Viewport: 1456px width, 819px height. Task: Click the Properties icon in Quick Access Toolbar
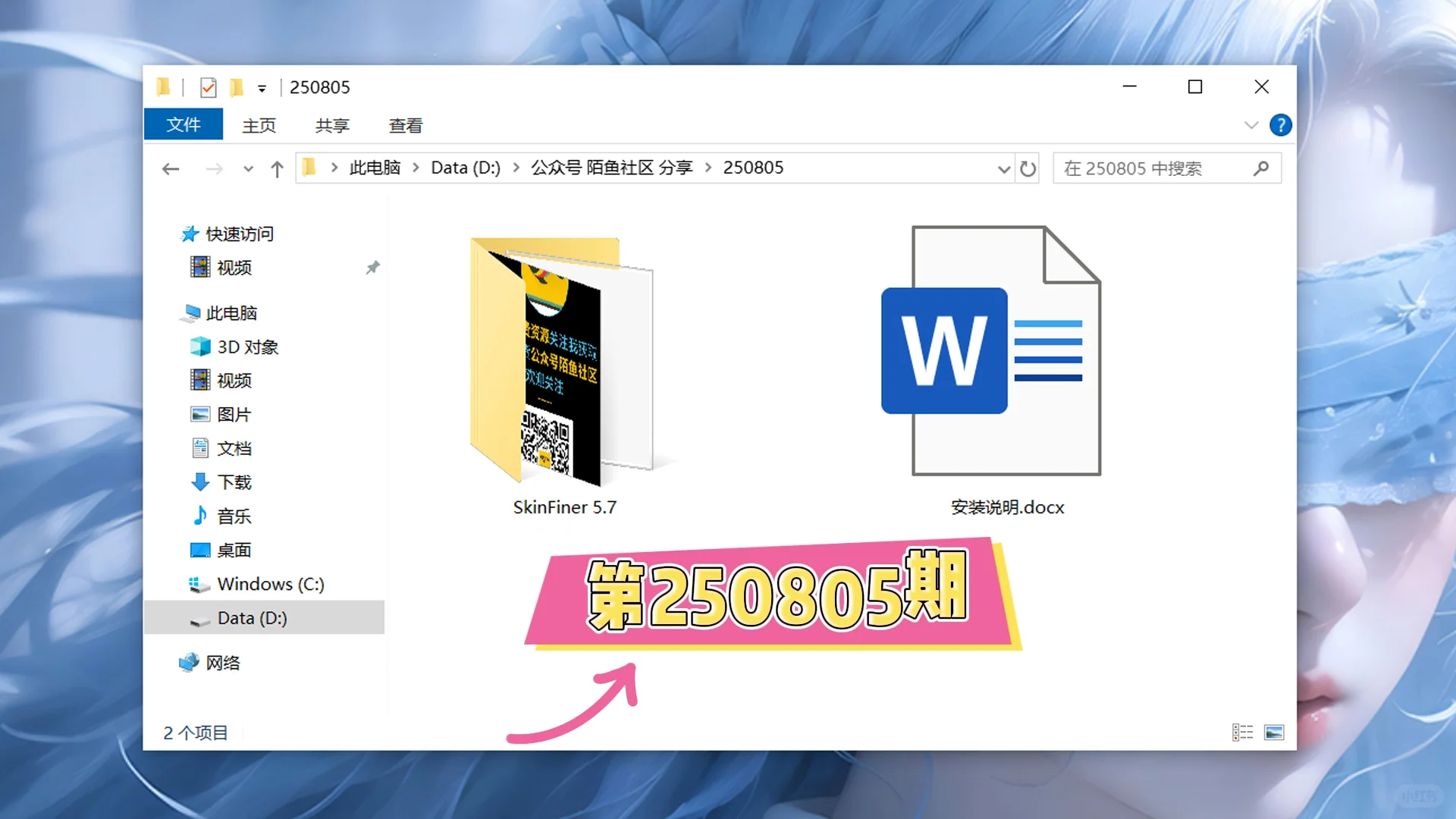pyautogui.click(x=207, y=87)
